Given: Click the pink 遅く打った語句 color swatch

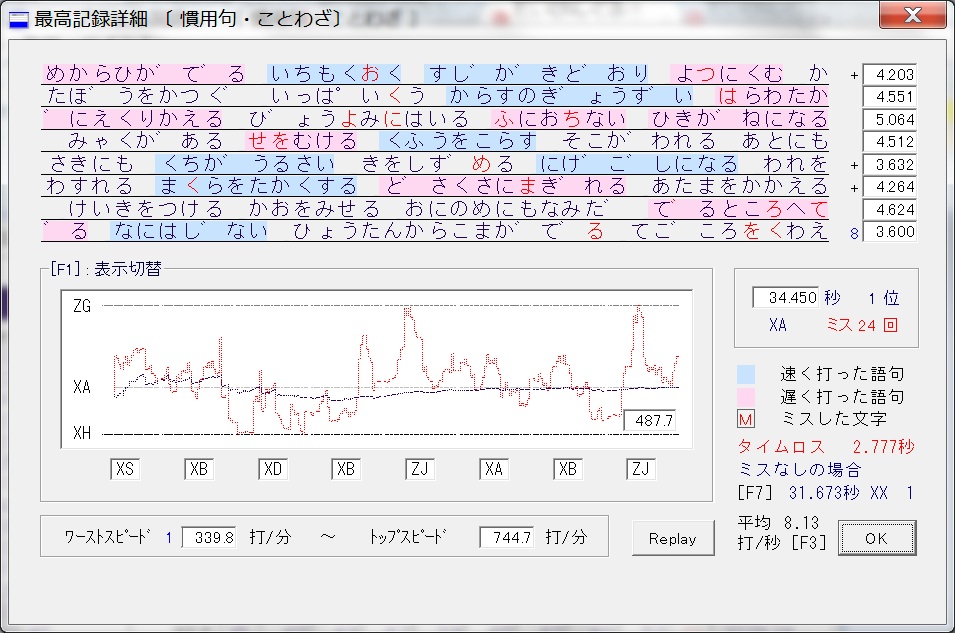Looking at the screenshot, I should pyautogui.click(x=746, y=396).
